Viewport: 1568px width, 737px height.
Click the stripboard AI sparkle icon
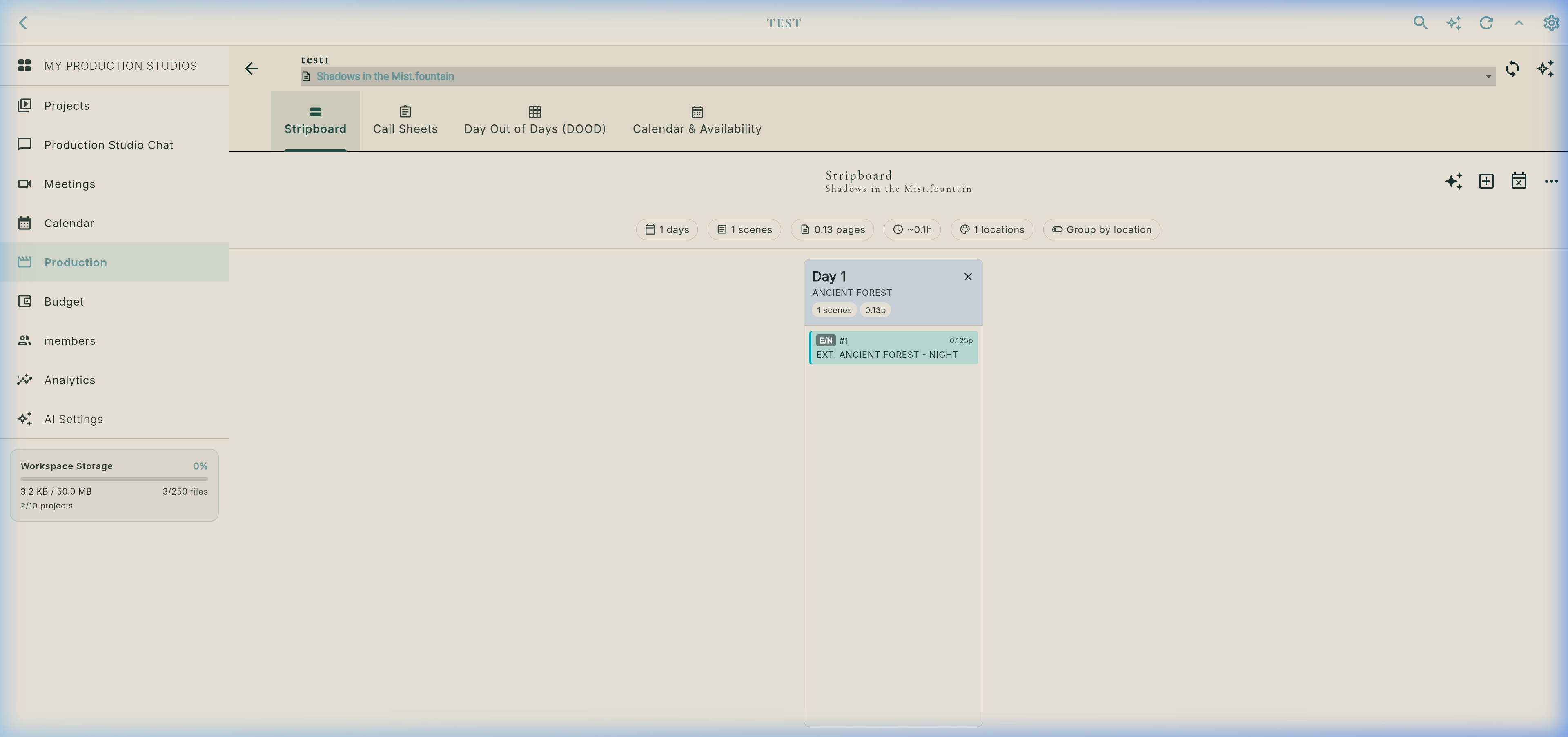point(1454,181)
